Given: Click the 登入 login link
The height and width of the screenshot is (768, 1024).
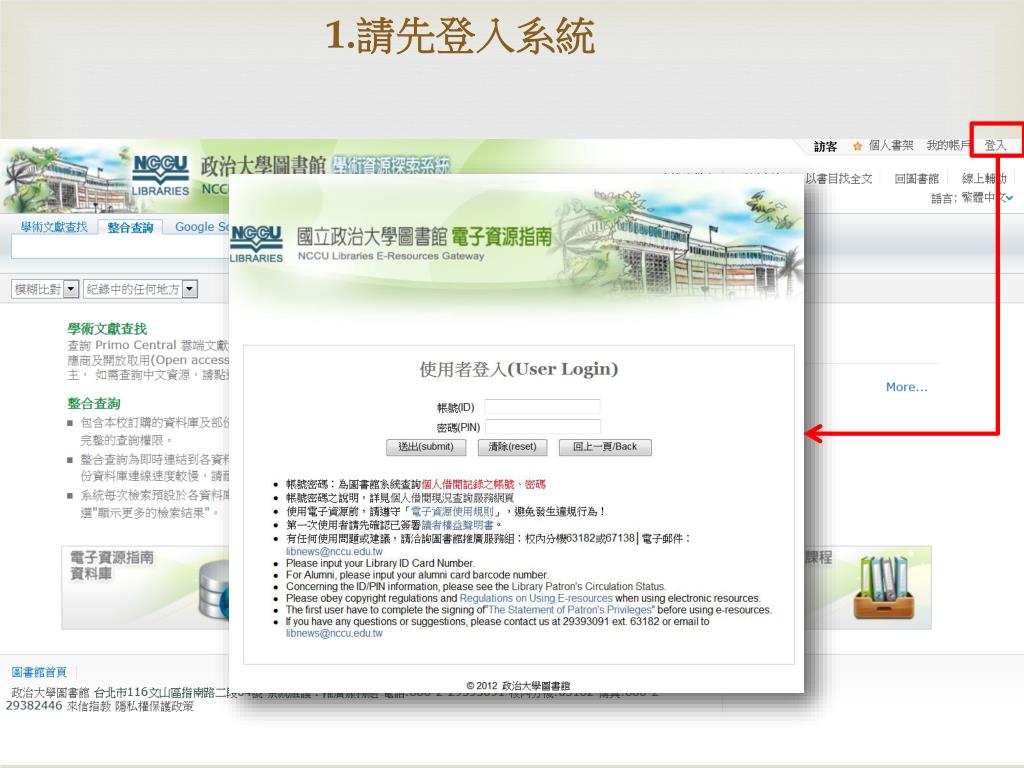Looking at the screenshot, I should coord(995,146).
